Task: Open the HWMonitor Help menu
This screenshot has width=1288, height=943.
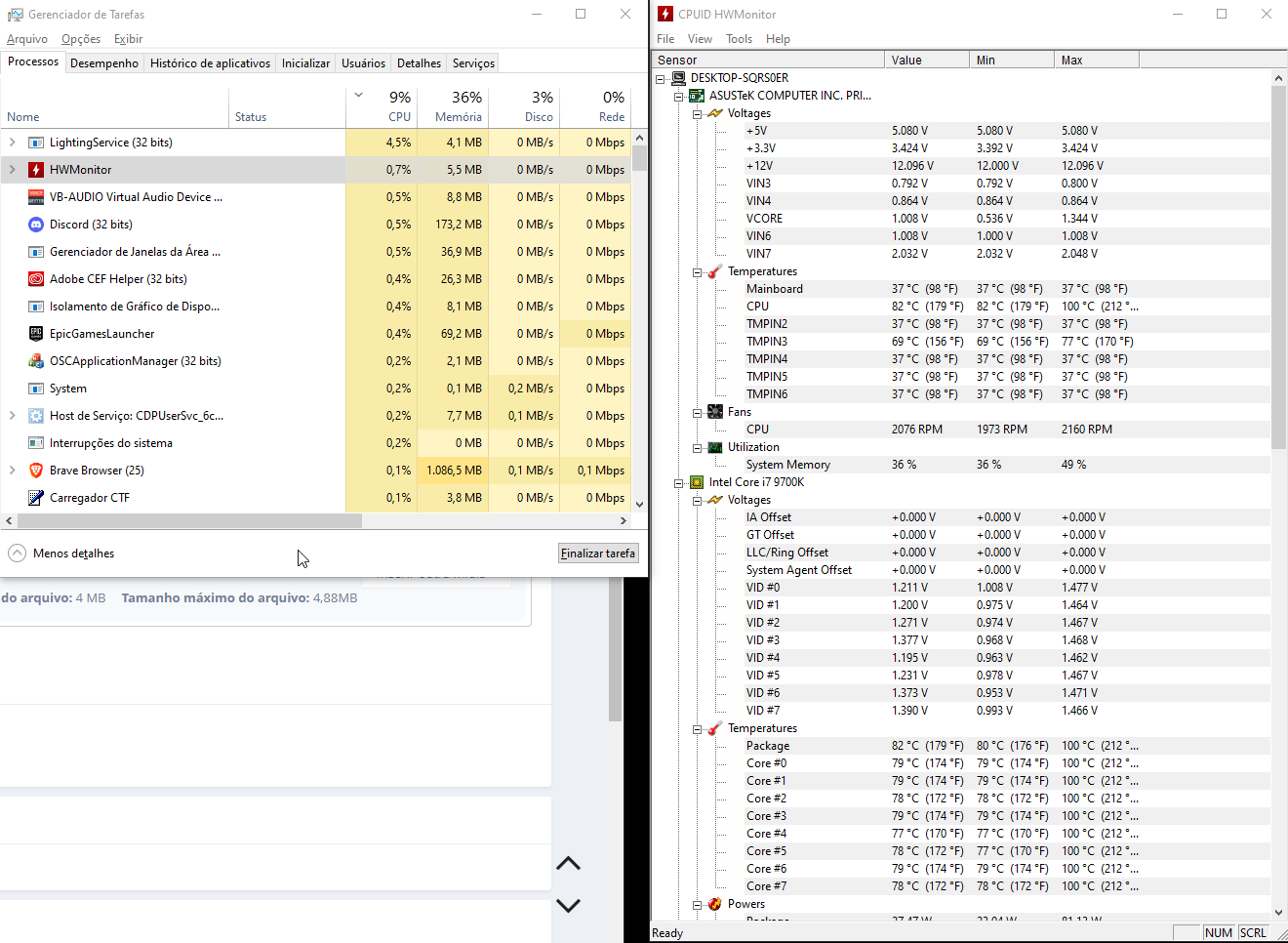Action: [x=778, y=39]
